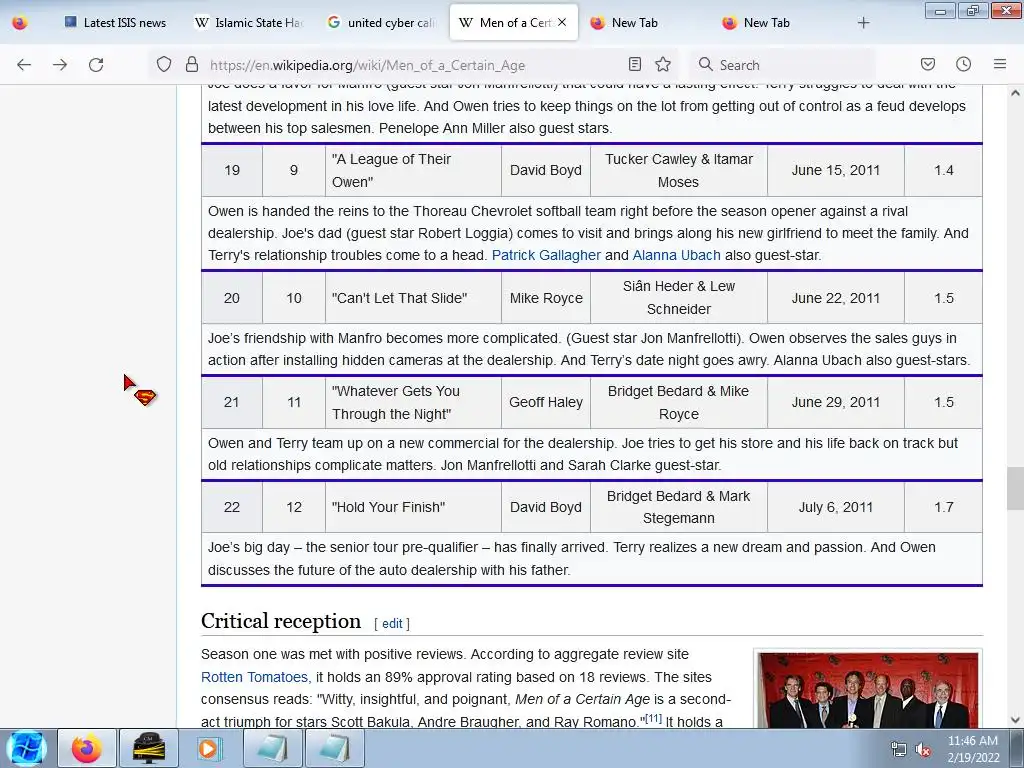The image size is (1024, 768).
Task: Go back using the browser back arrow
Action: pyautogui.click(x=24, y=65)
